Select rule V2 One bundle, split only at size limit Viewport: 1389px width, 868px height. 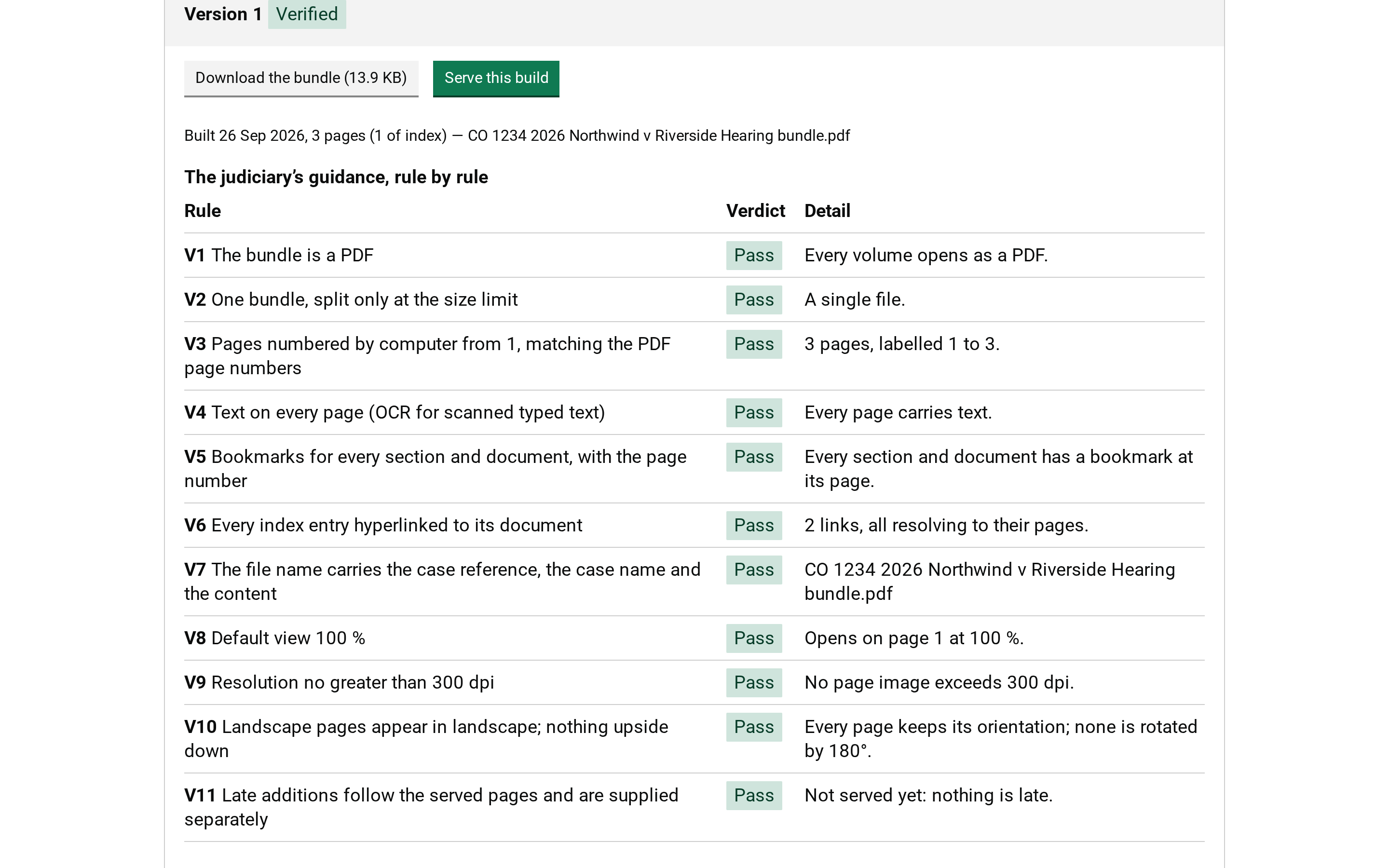[x=351, y=299]
